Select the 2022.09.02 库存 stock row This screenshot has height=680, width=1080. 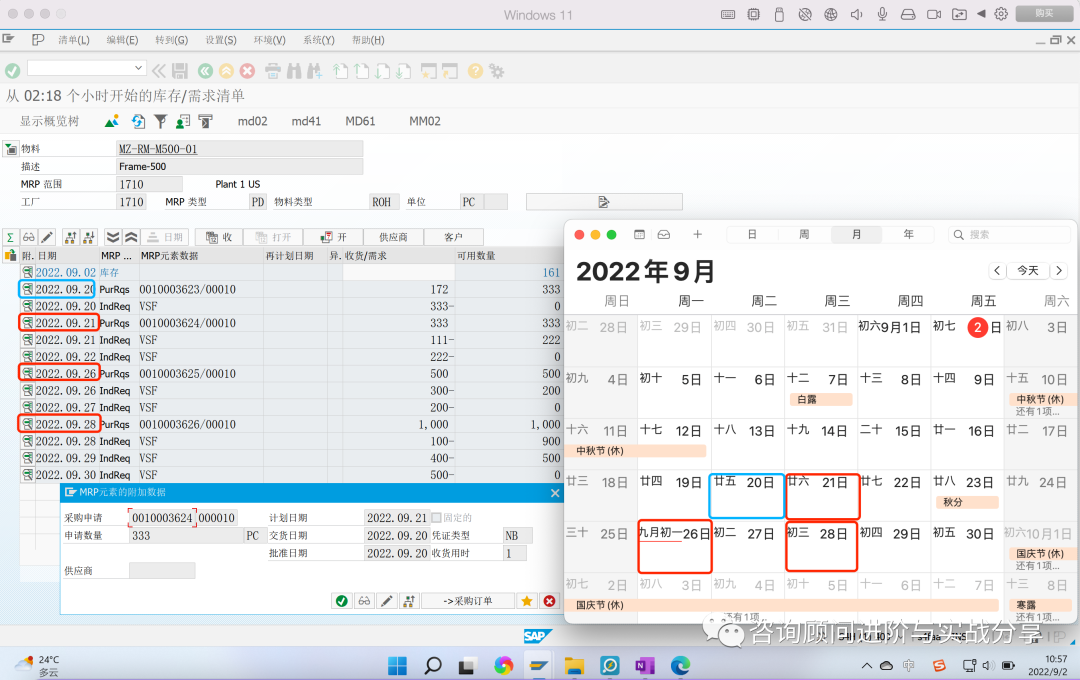coord(293,272)
